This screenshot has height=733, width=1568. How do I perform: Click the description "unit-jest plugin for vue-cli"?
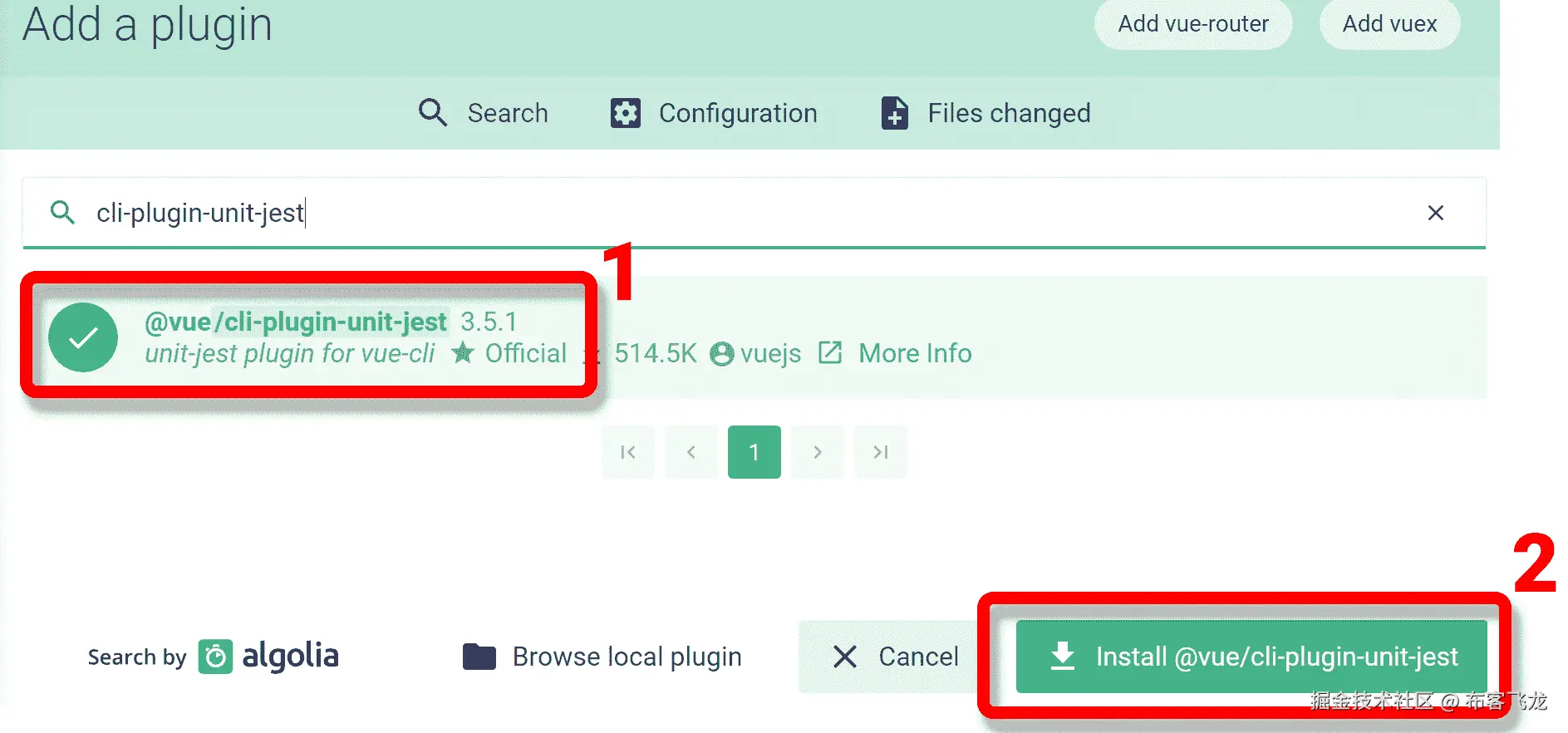[290, 353]
